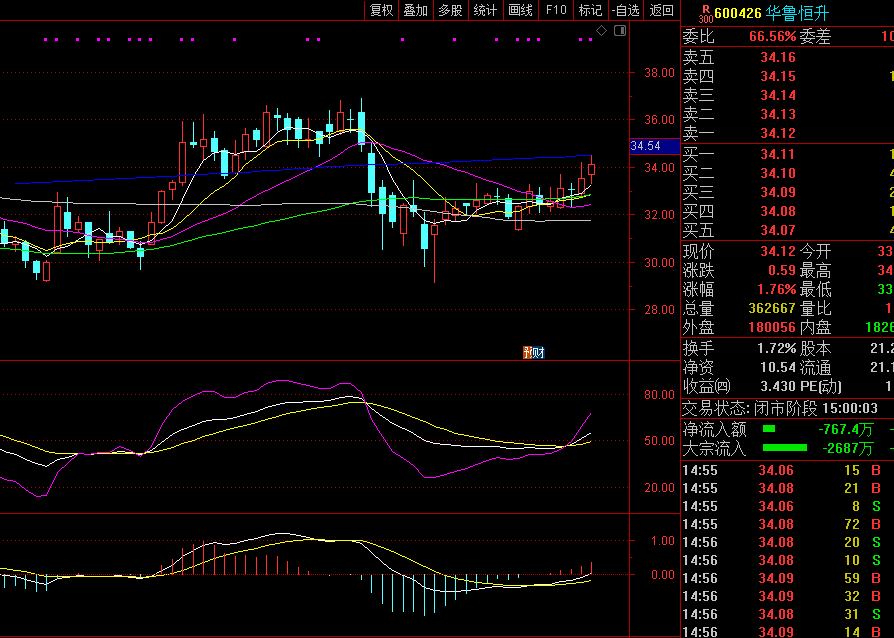Select the 卖二 price 34.13
The image size is (894, 638).
pyautogui.click(x=778, y=114)
